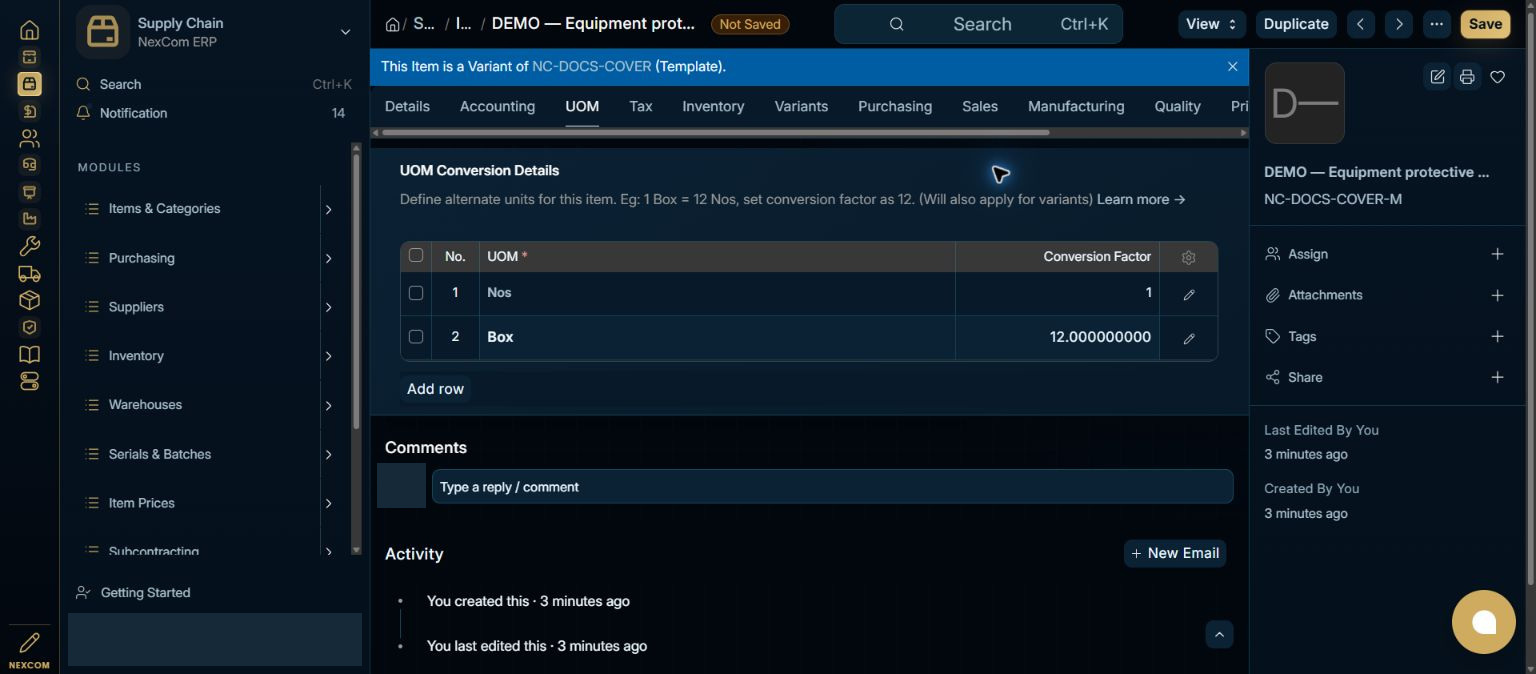This screenshot has width=1536, height=674.
Task: Open the home icon in left rail
Action: coord(29,30)
